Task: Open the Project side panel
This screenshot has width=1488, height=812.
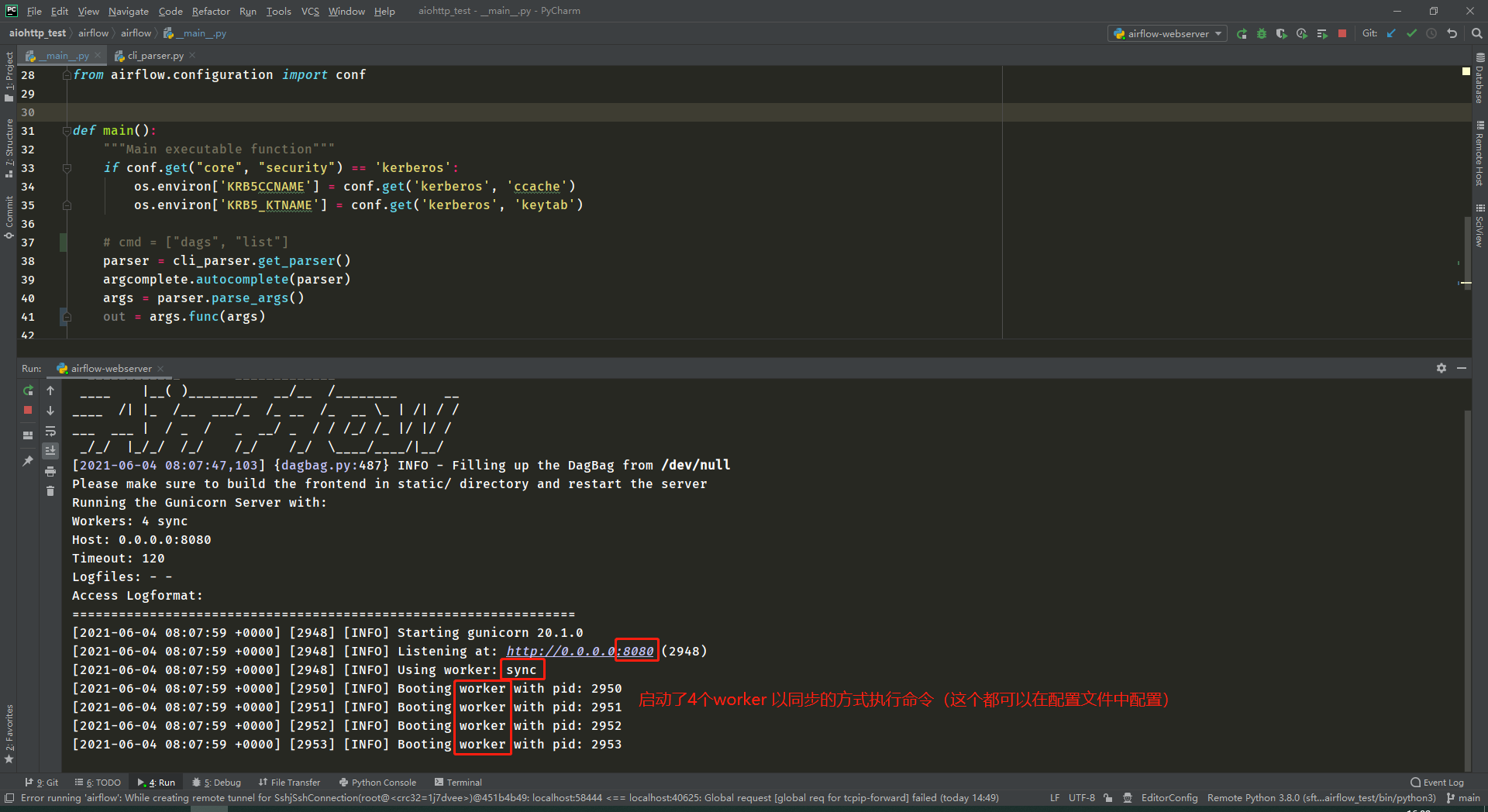Action: pos(9,76)
